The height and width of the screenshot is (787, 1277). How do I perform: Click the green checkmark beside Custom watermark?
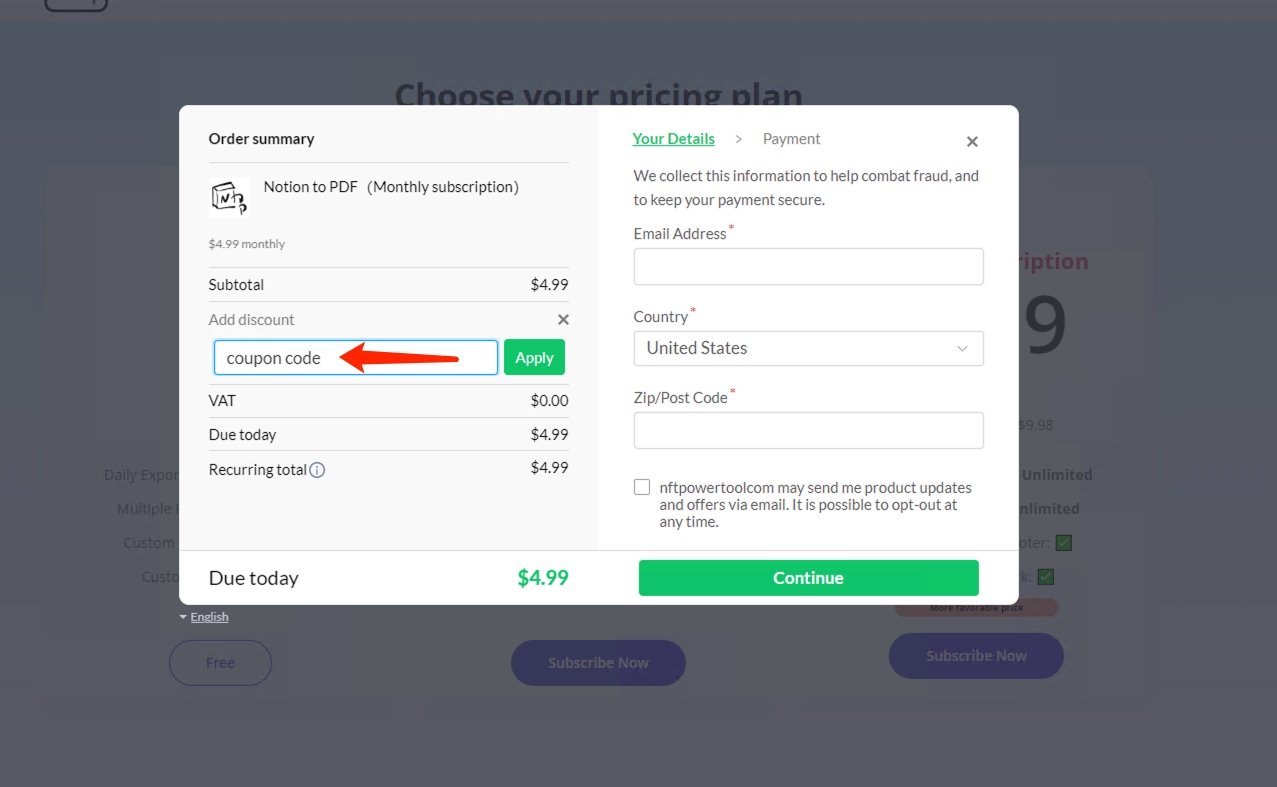point(1045,576)
